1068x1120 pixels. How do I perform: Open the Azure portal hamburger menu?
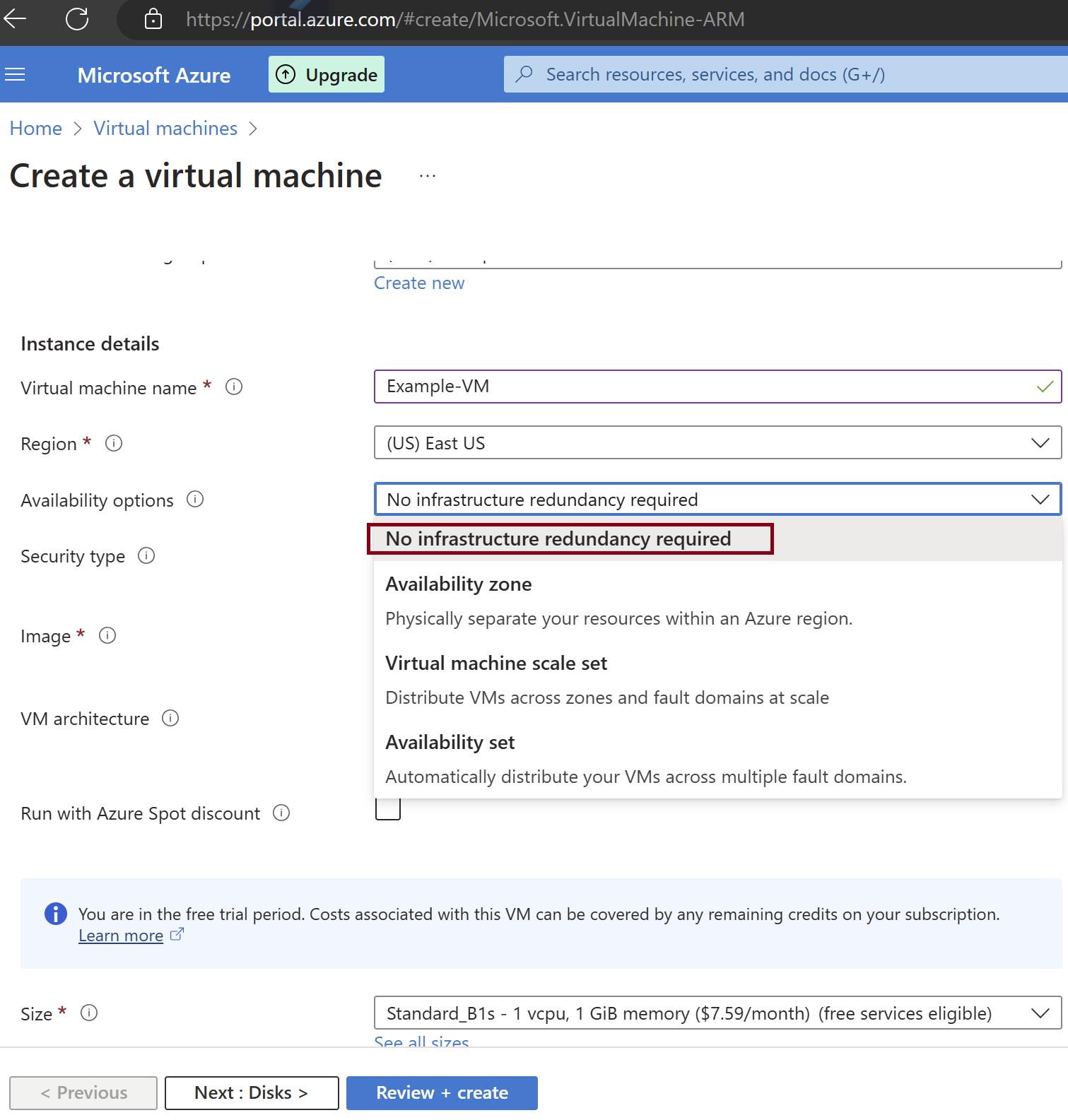[x=15, y=75]
